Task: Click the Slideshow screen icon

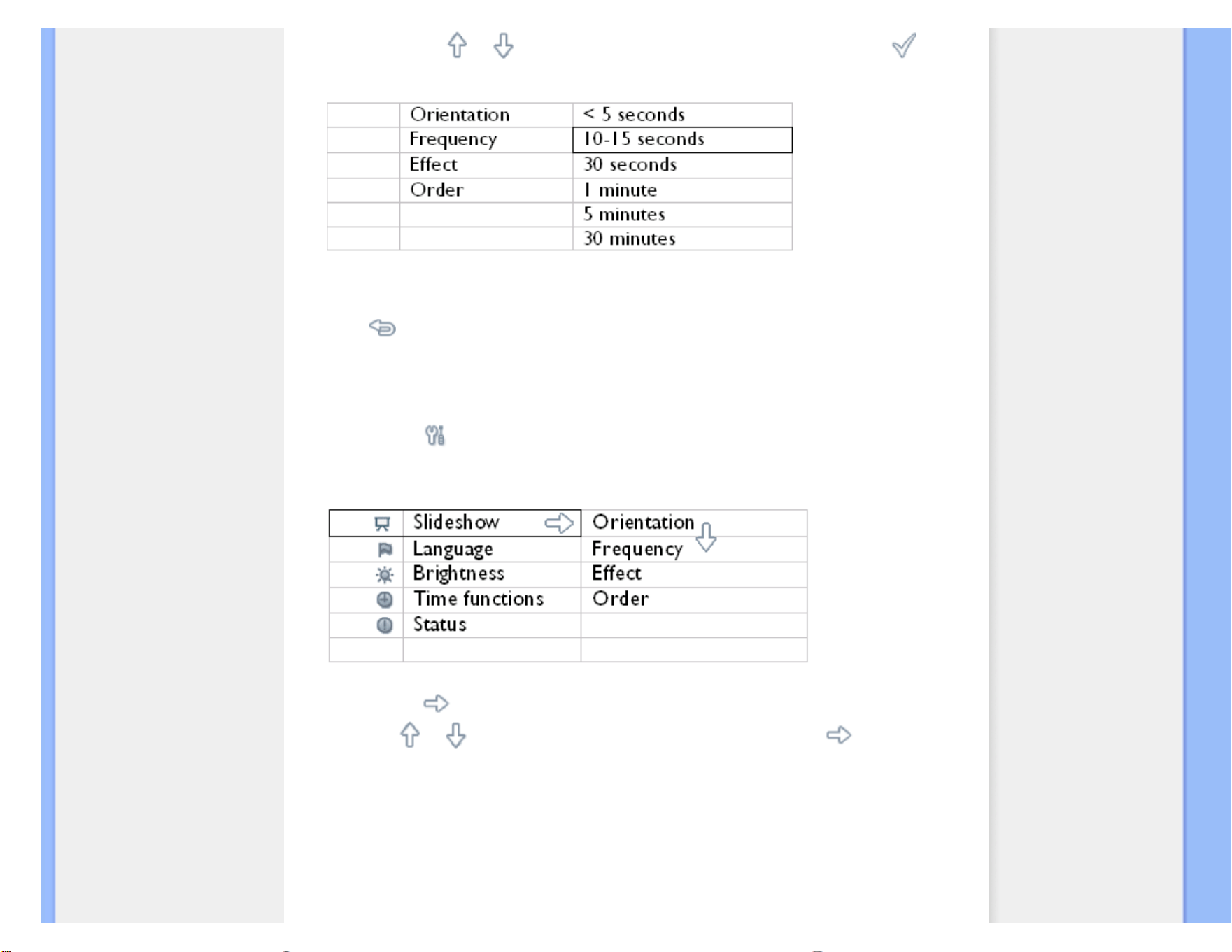Action: pos(382,523)
